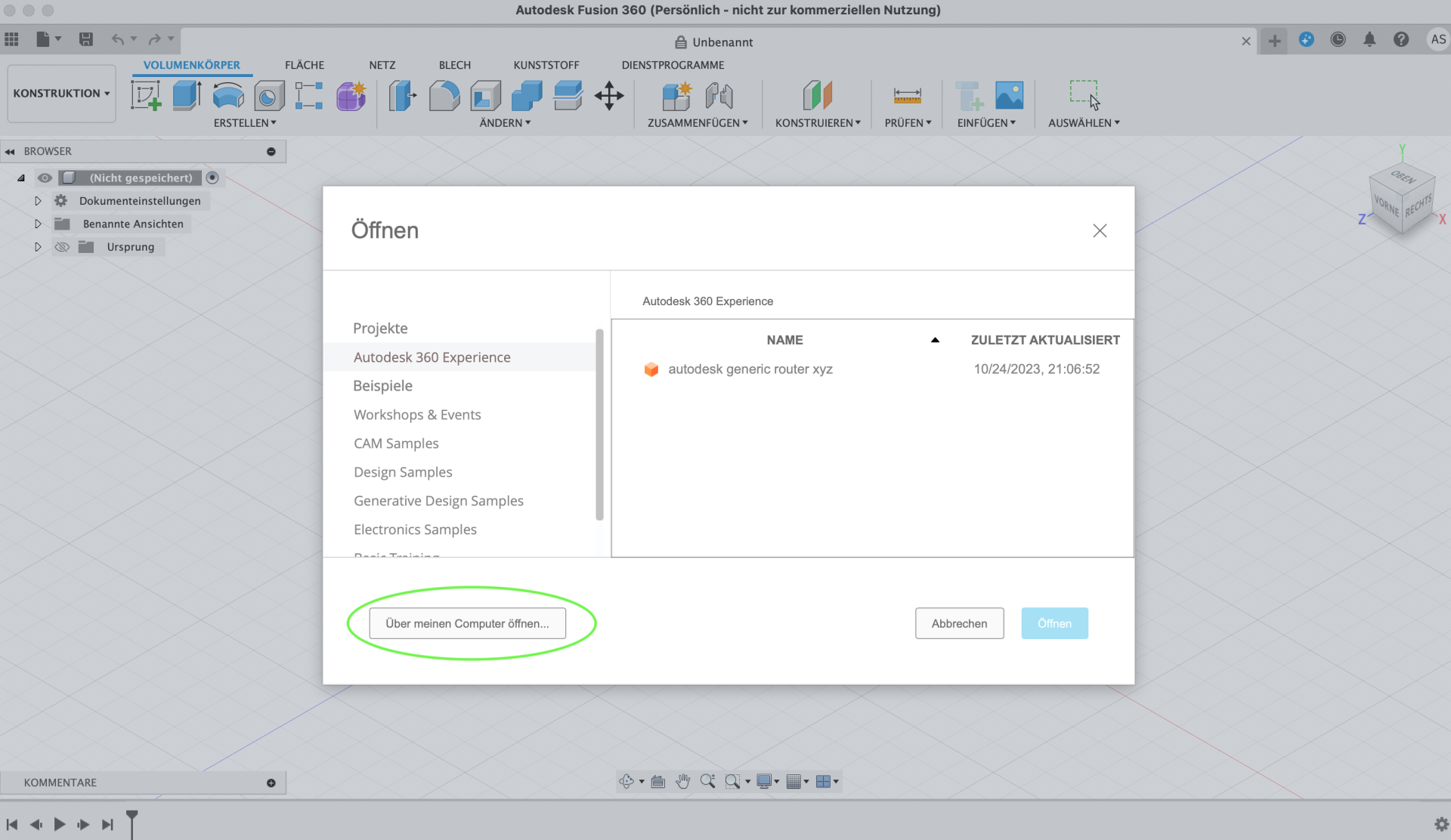
Task: Click 'Über meinen Computer öffnen...' button
Action: click(x=467, y=623)
